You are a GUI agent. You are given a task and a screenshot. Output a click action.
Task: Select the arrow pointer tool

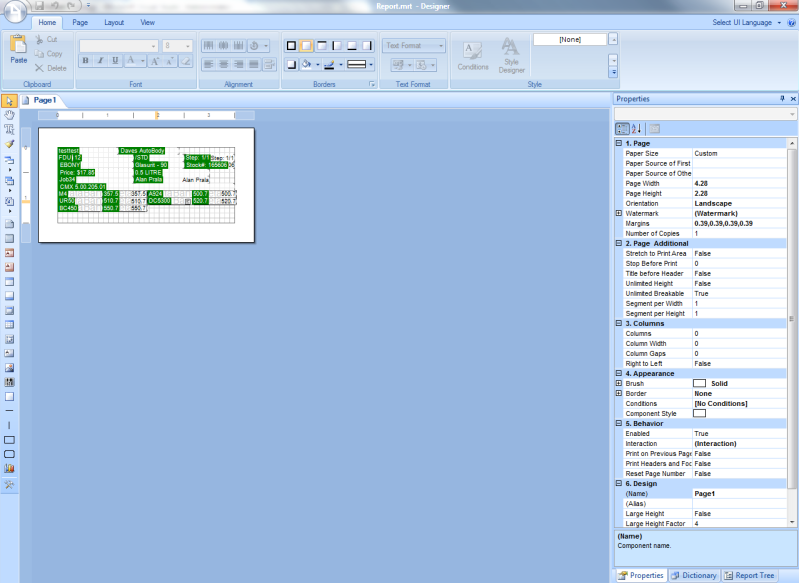(9, 101)
